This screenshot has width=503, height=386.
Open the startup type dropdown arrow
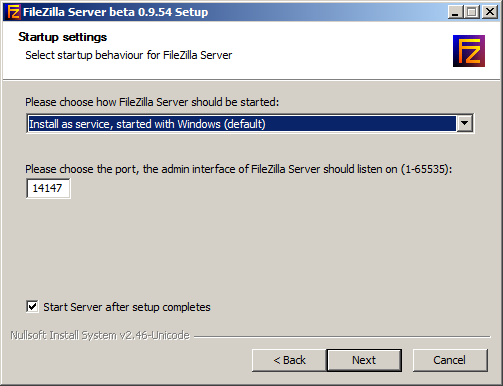464,123
